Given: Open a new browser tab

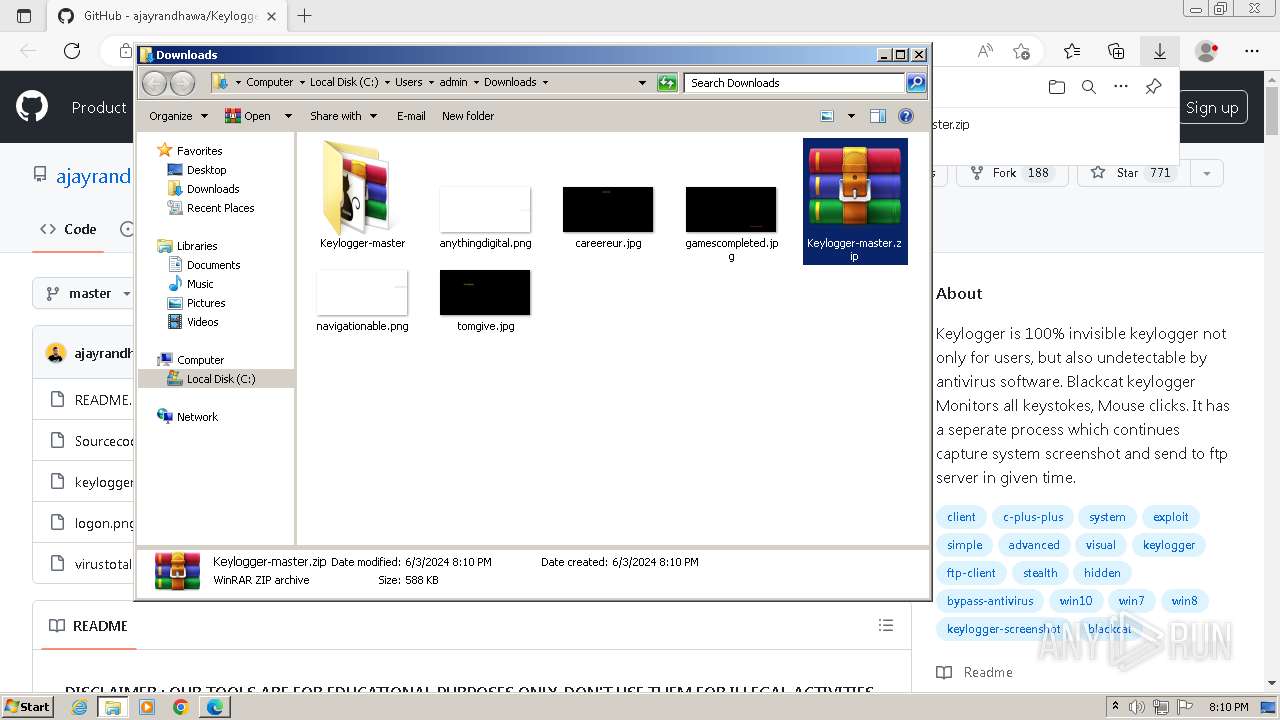Looking at the screenshot, I should click(305, 16).
